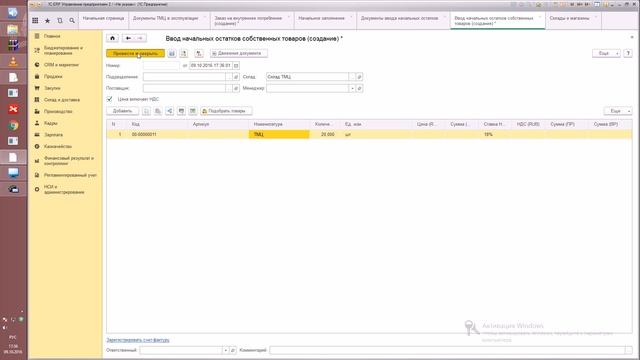The image size is (640, 360).
Task: Open the Производство section in the sidebar
Action: (x=58, y=111)
